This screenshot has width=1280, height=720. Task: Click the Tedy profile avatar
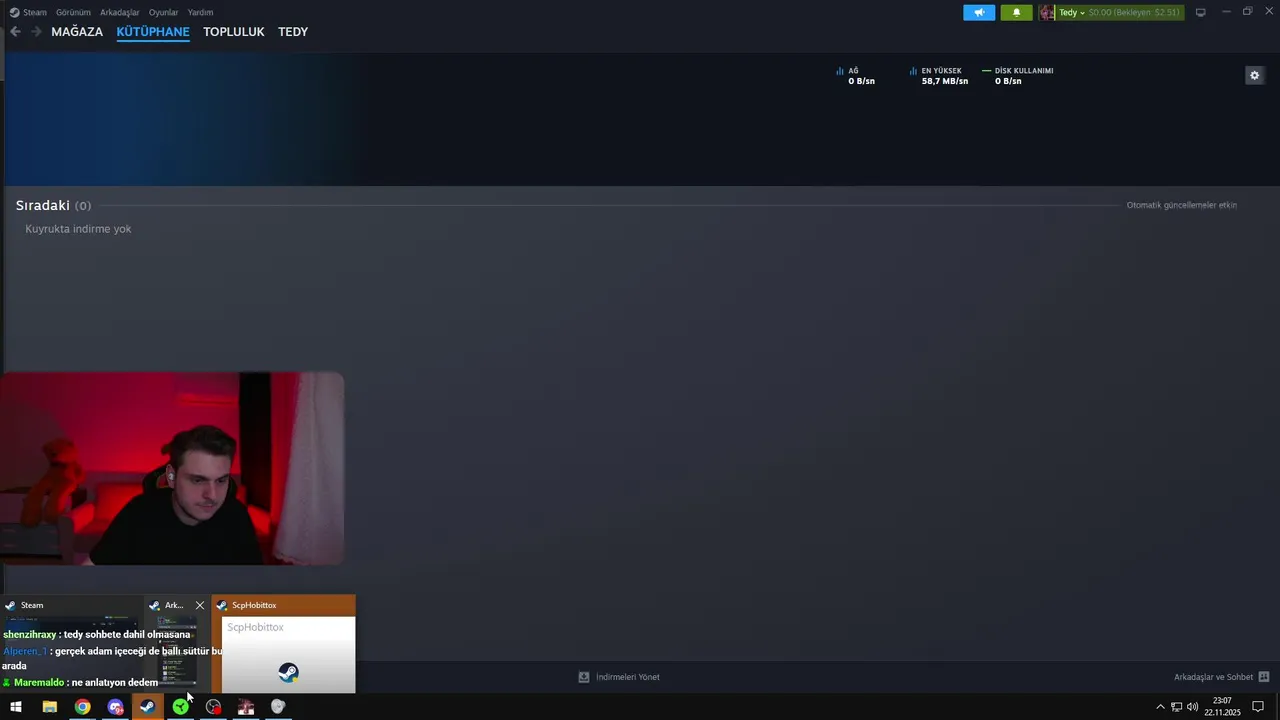pyautogui.click(x=1046, y=12)
